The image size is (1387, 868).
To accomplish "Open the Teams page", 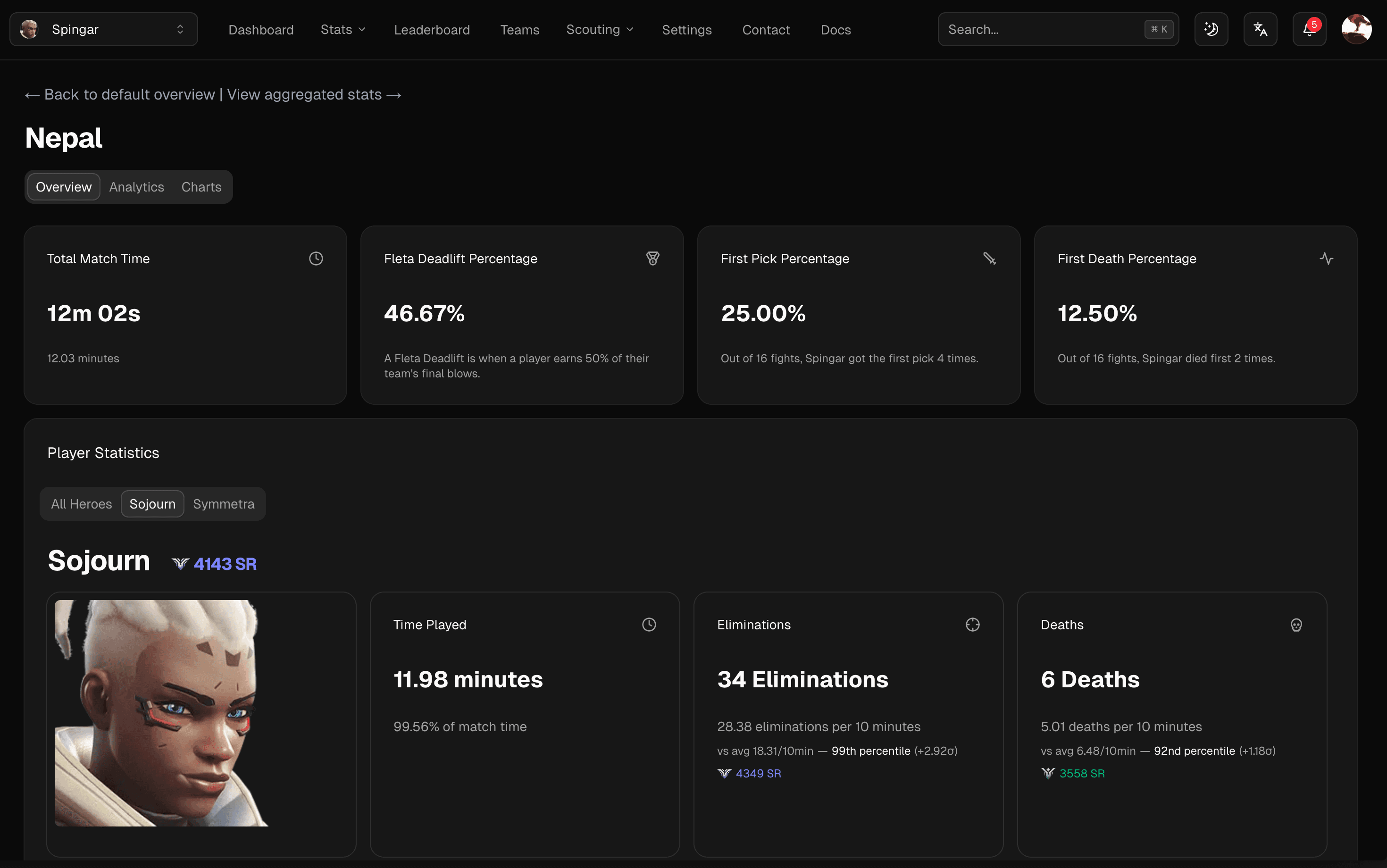I will [x=519, y=29].
